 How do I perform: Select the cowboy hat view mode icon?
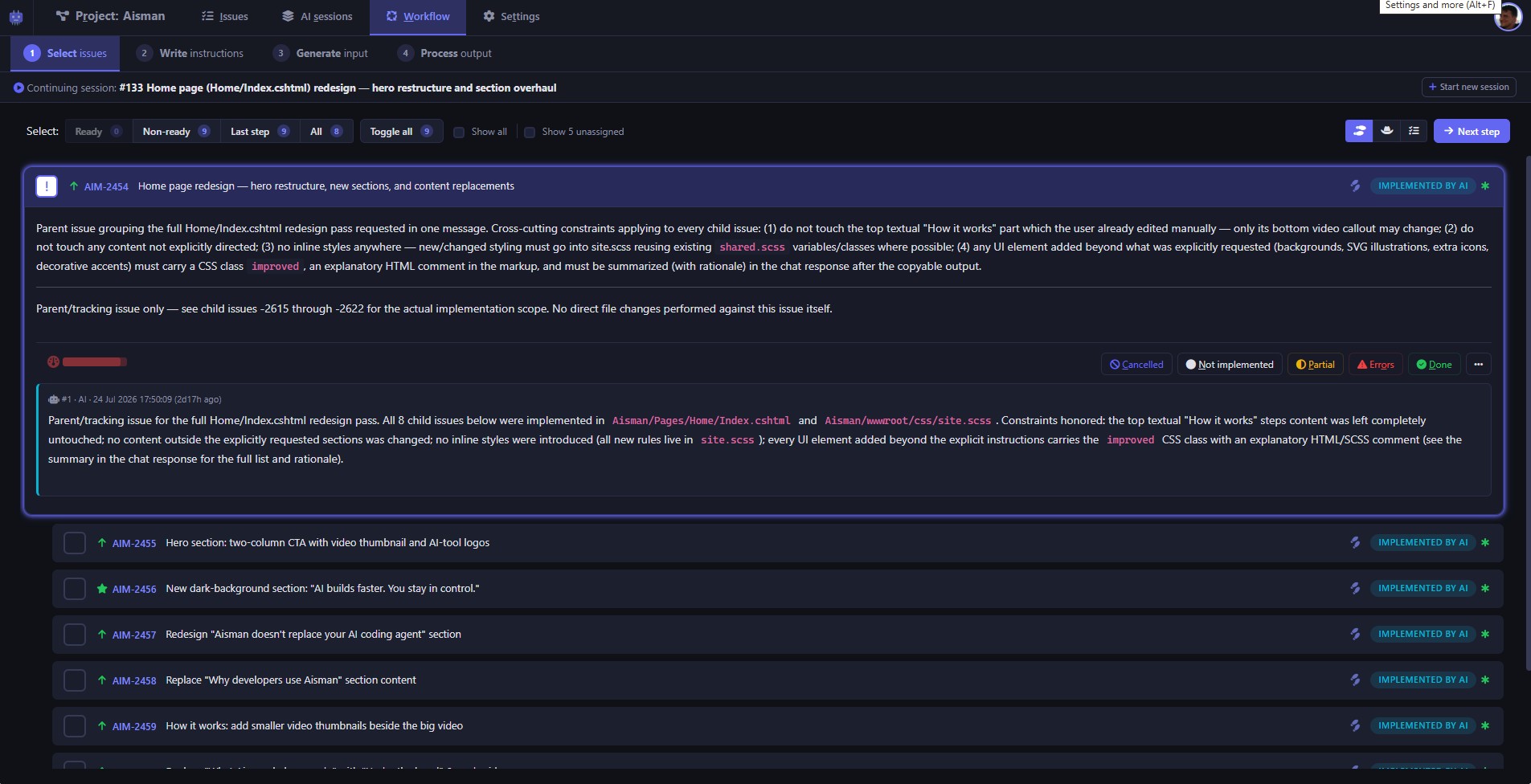(1386, 131)
